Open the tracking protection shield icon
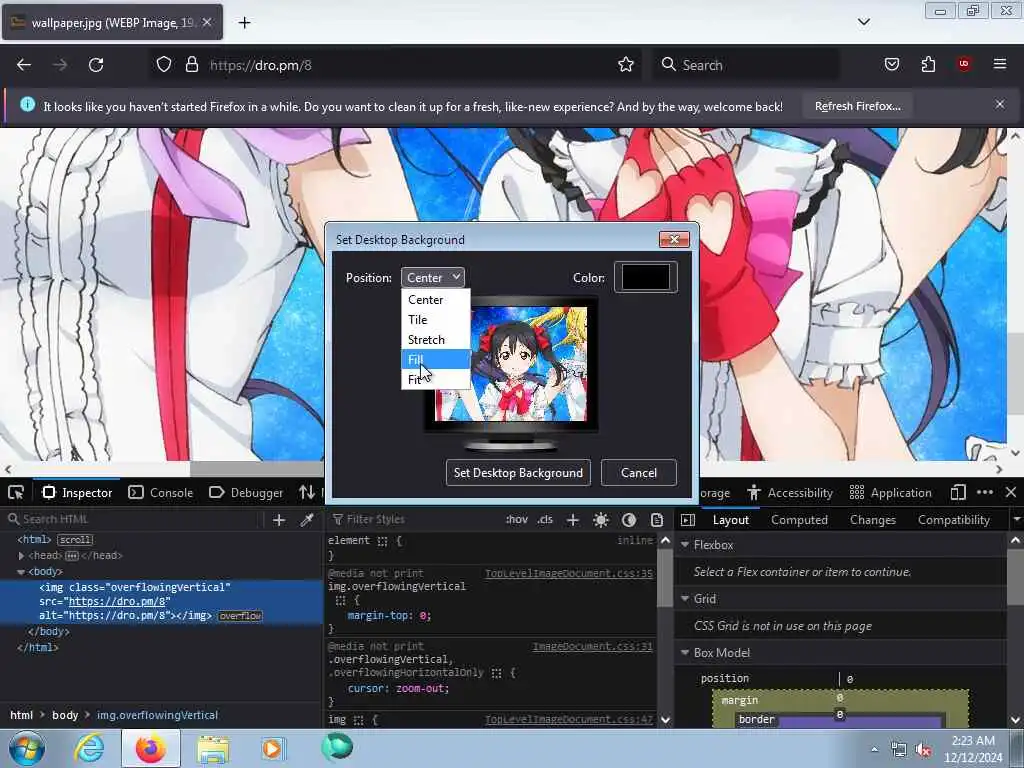This screenshot has height=768, width=1024. pyautogui.click(x=164, y=65)
